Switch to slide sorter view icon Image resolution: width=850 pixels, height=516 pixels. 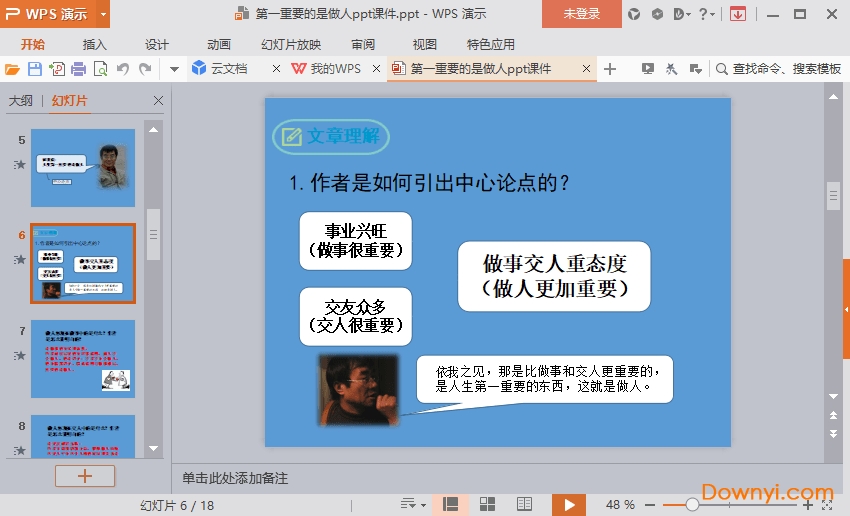(x=488, y=504)
